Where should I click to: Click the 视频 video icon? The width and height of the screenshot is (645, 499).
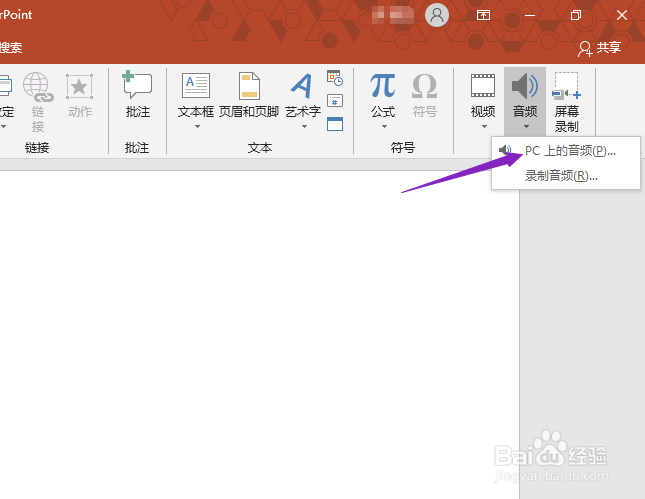pyautogui.click(x=483, y=86)
